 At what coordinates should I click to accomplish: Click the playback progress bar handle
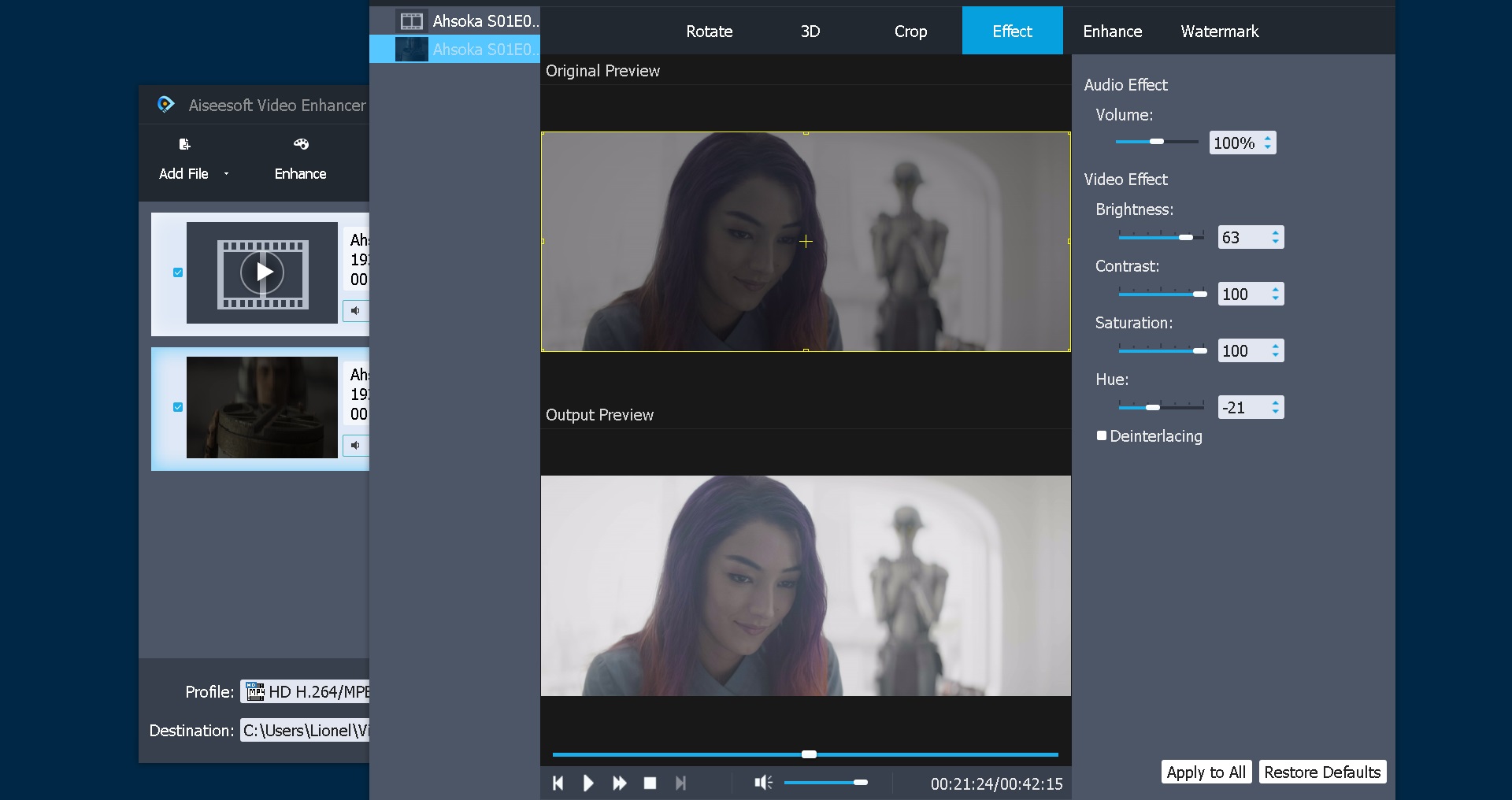(x=809, y=754)
